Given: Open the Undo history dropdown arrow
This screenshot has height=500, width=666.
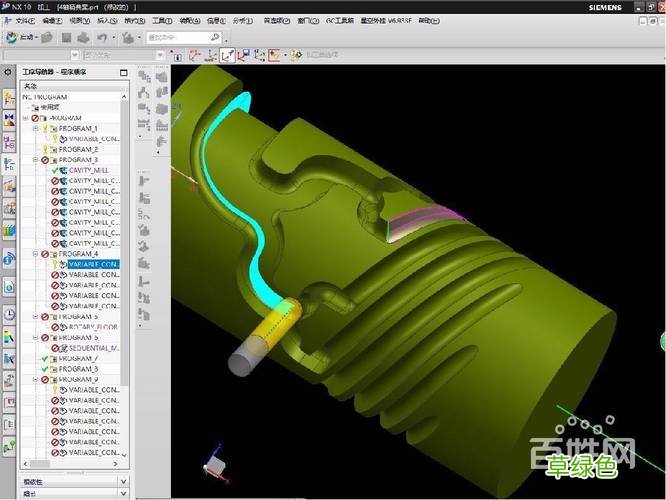Looking at the screenshot, I should click(x=114, y=38).
